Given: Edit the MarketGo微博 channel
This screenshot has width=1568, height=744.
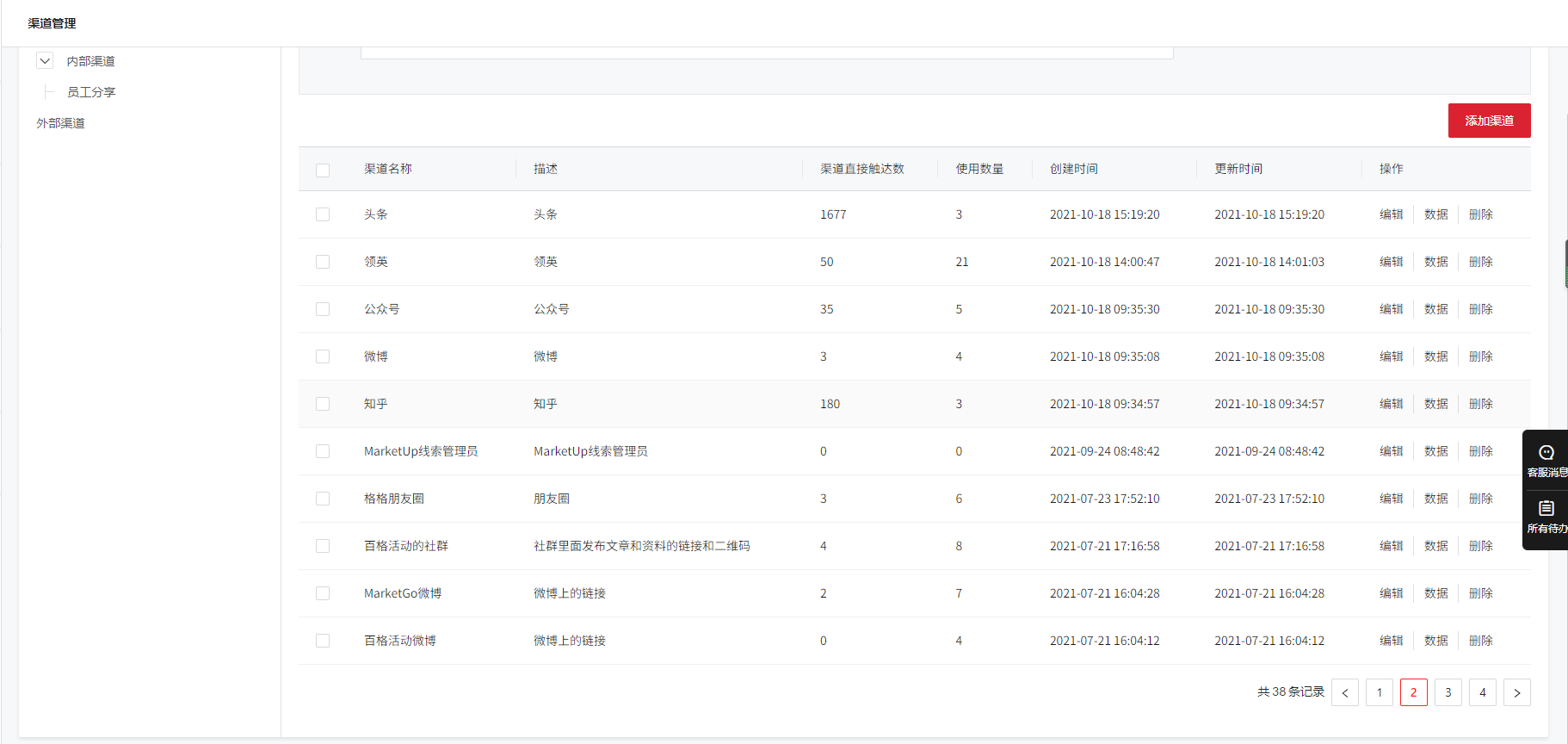Looking at the screenshot, I should point(1392,593).
